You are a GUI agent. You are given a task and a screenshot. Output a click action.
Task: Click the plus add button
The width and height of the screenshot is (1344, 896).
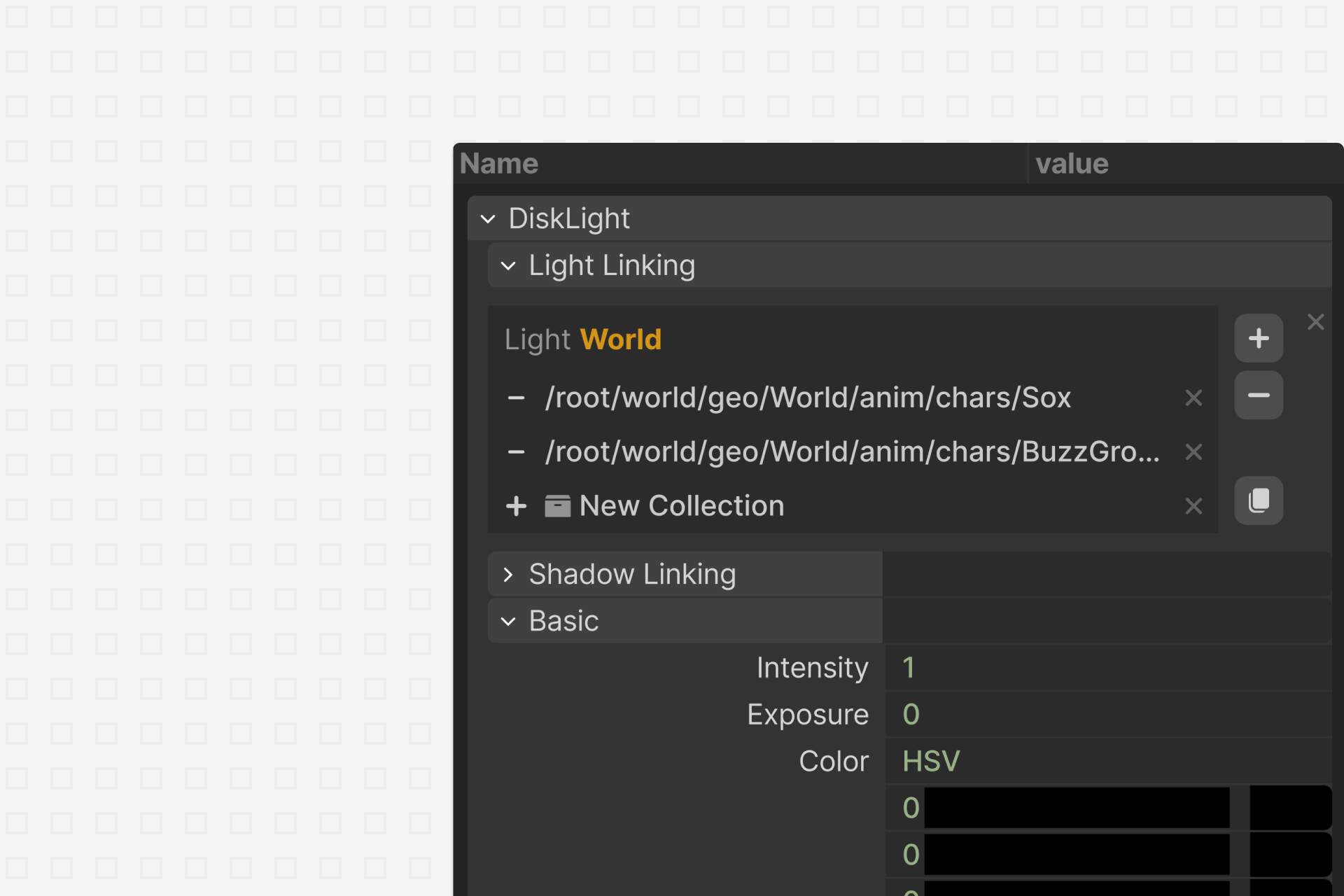point(1258,339)
